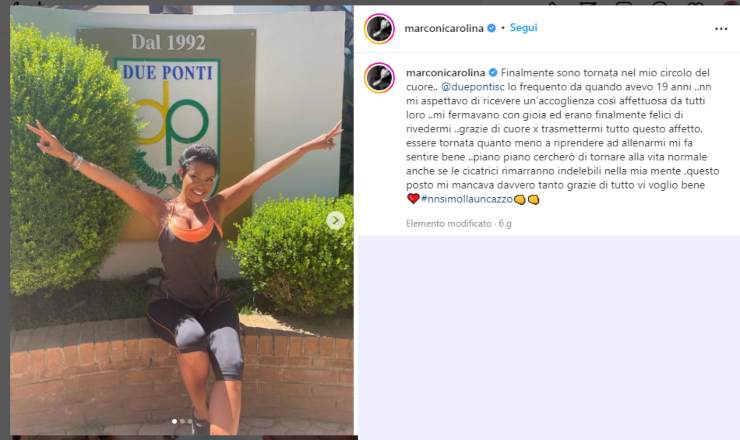Open the #nnsimollauncazzo hashtag
The height and width of the screenshot is (440, 740).
click(x=467, y=199)
